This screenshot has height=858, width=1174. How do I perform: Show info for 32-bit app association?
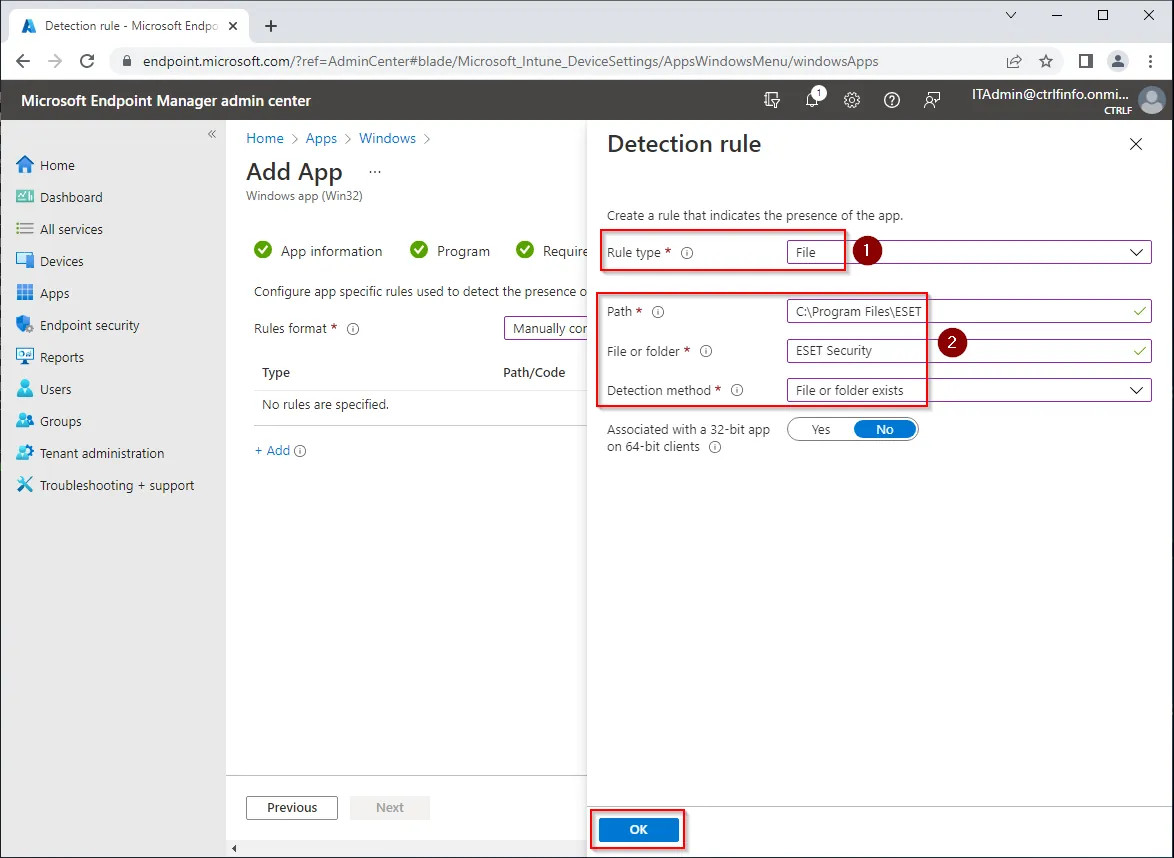(x=715, y=447)
